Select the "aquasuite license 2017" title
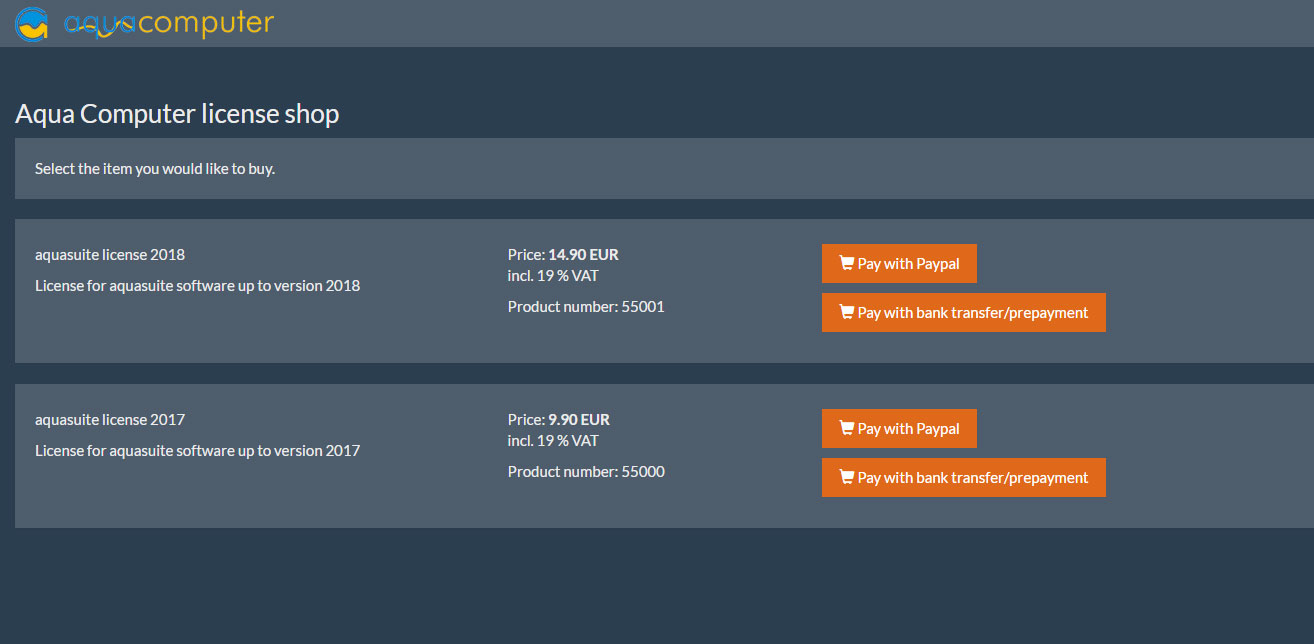The width and height of the screenshot is (1314, 644). 110,420
